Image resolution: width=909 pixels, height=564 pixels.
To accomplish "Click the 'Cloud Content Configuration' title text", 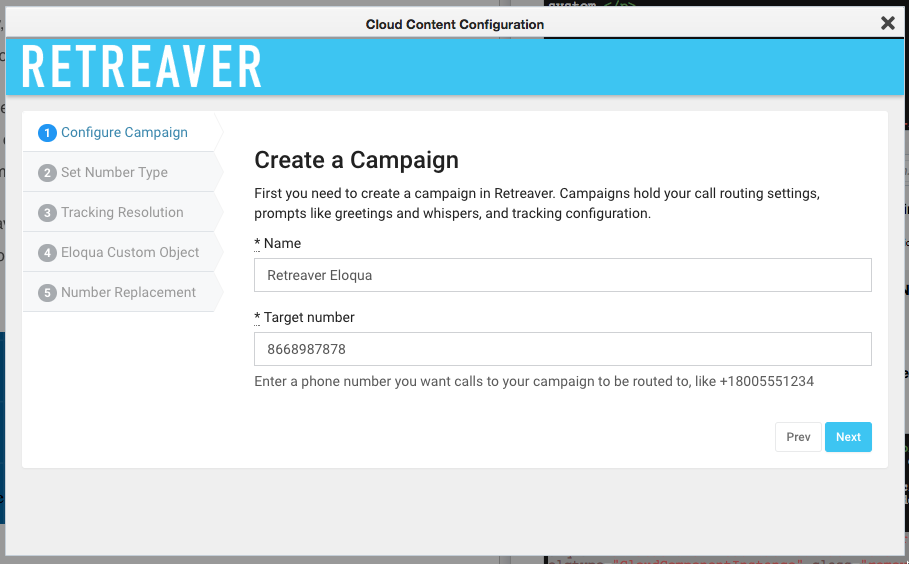I will click(x=454, y=24).
